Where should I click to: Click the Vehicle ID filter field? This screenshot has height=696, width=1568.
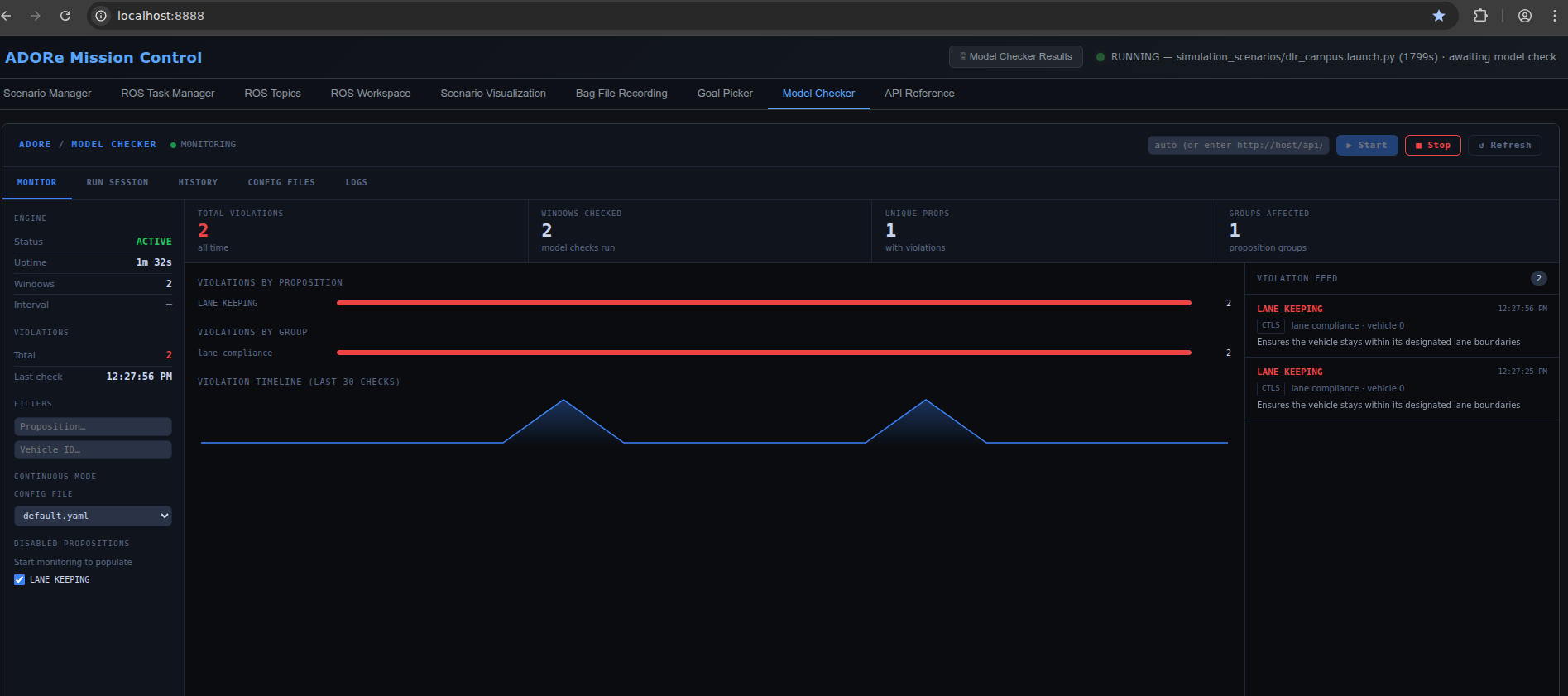click(x=93, y=449)
